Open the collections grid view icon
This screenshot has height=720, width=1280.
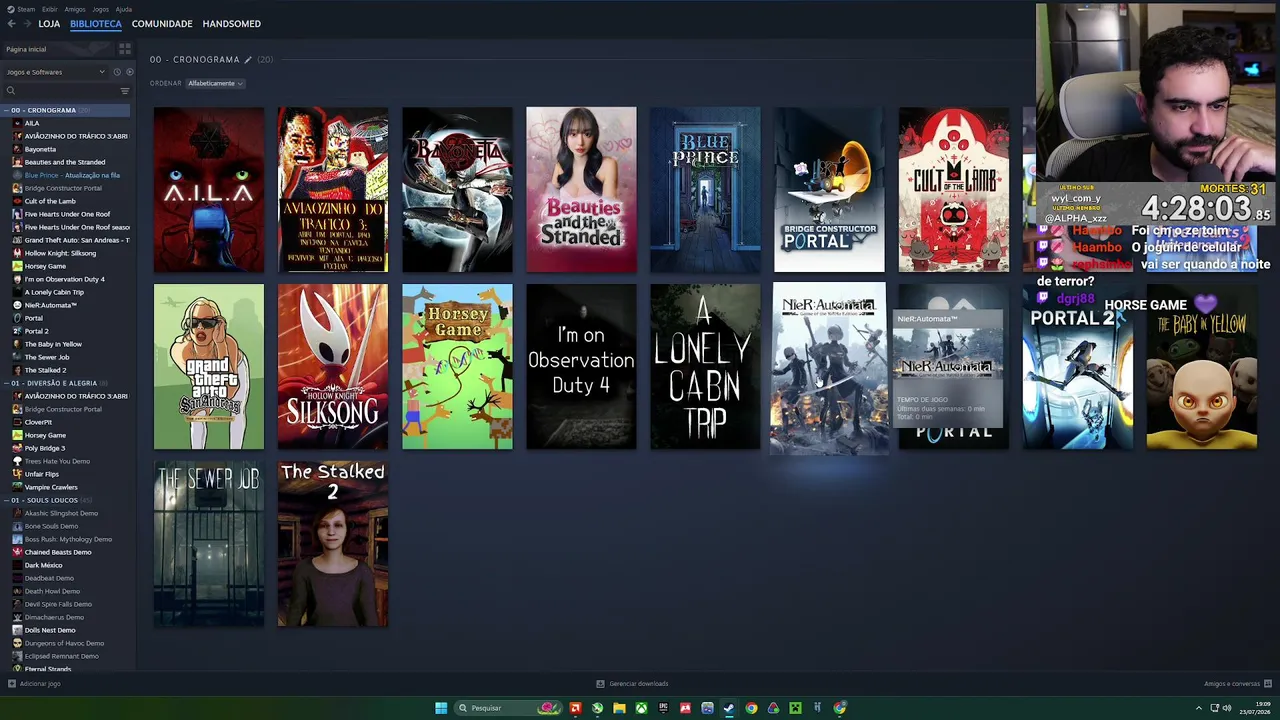(x=125, y=49)
